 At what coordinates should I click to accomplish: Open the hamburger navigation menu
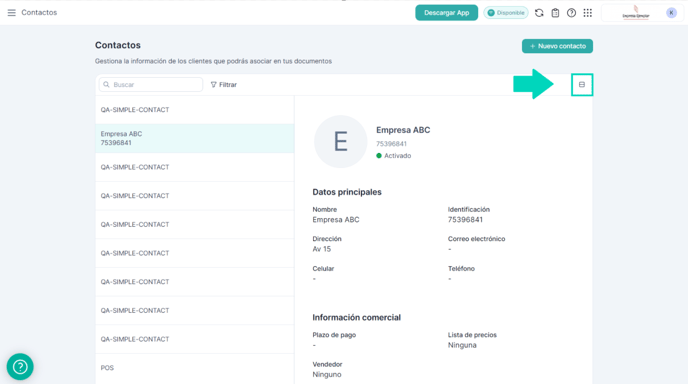(11, 13)
